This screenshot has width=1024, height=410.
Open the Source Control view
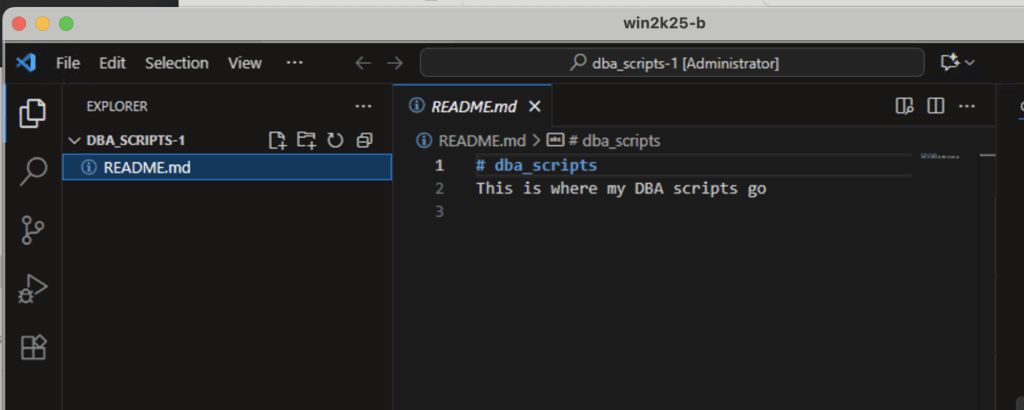coord(33,230)
